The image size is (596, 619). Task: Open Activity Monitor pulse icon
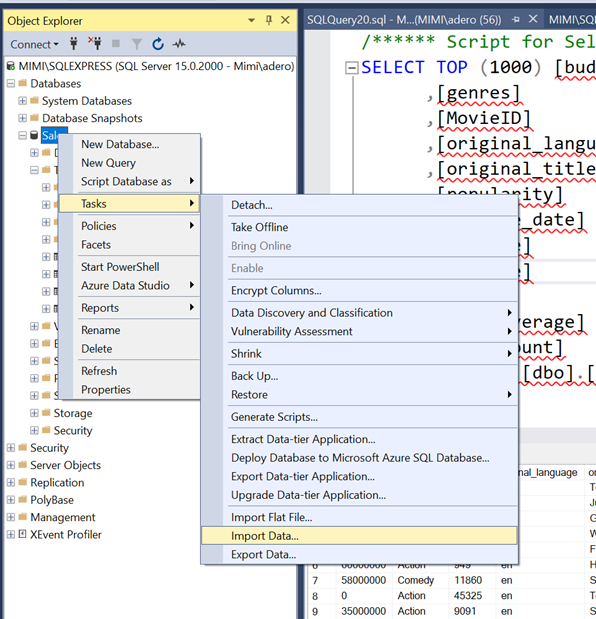[x=179, y=44]
